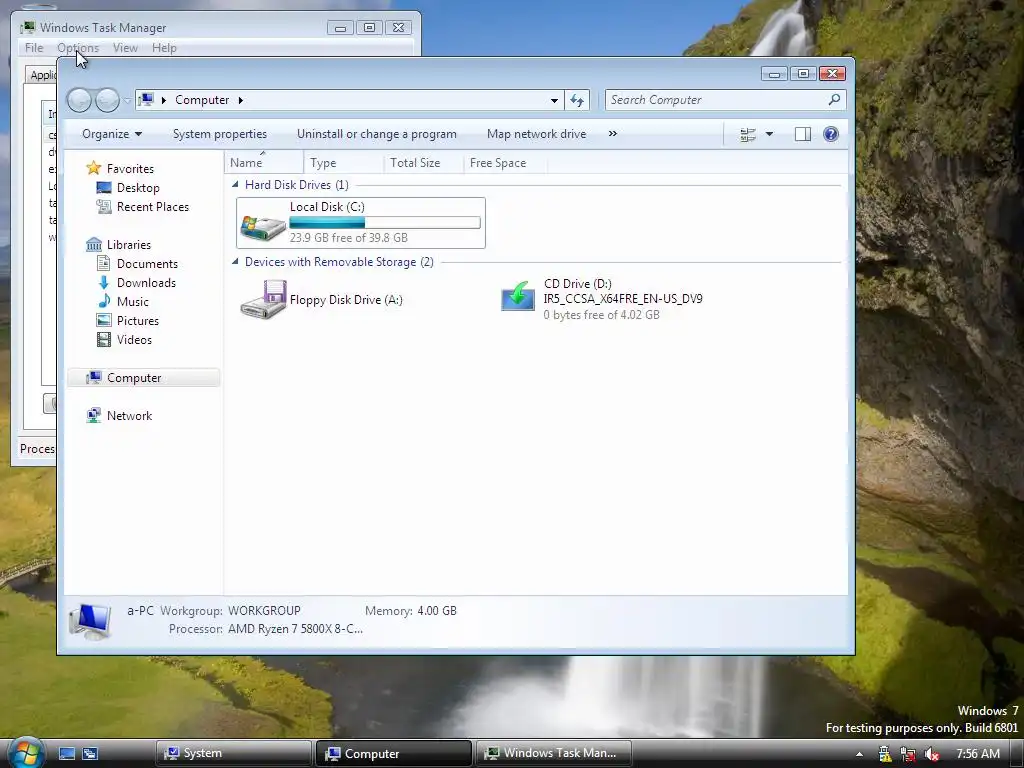This screenshot has height=768, width=1024.
Task: Open the Videos library
Action: pos(134,340)
